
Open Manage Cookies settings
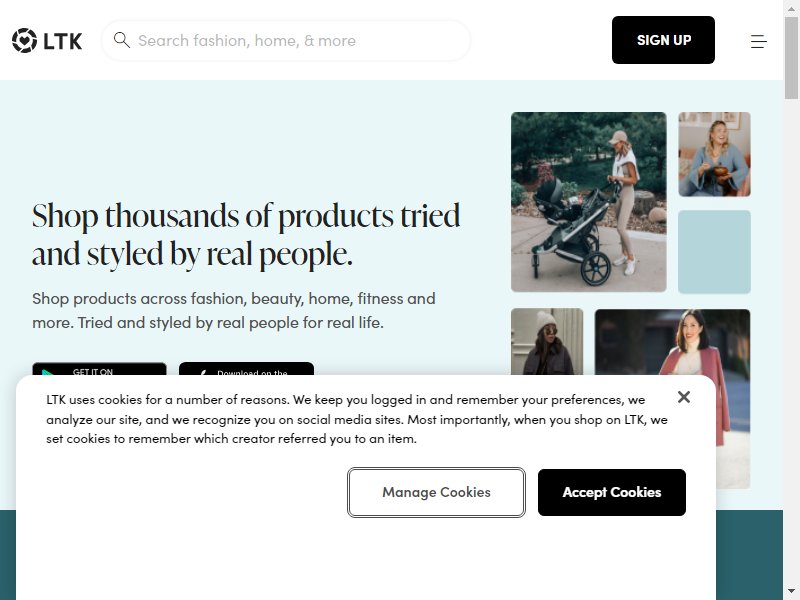436,492
